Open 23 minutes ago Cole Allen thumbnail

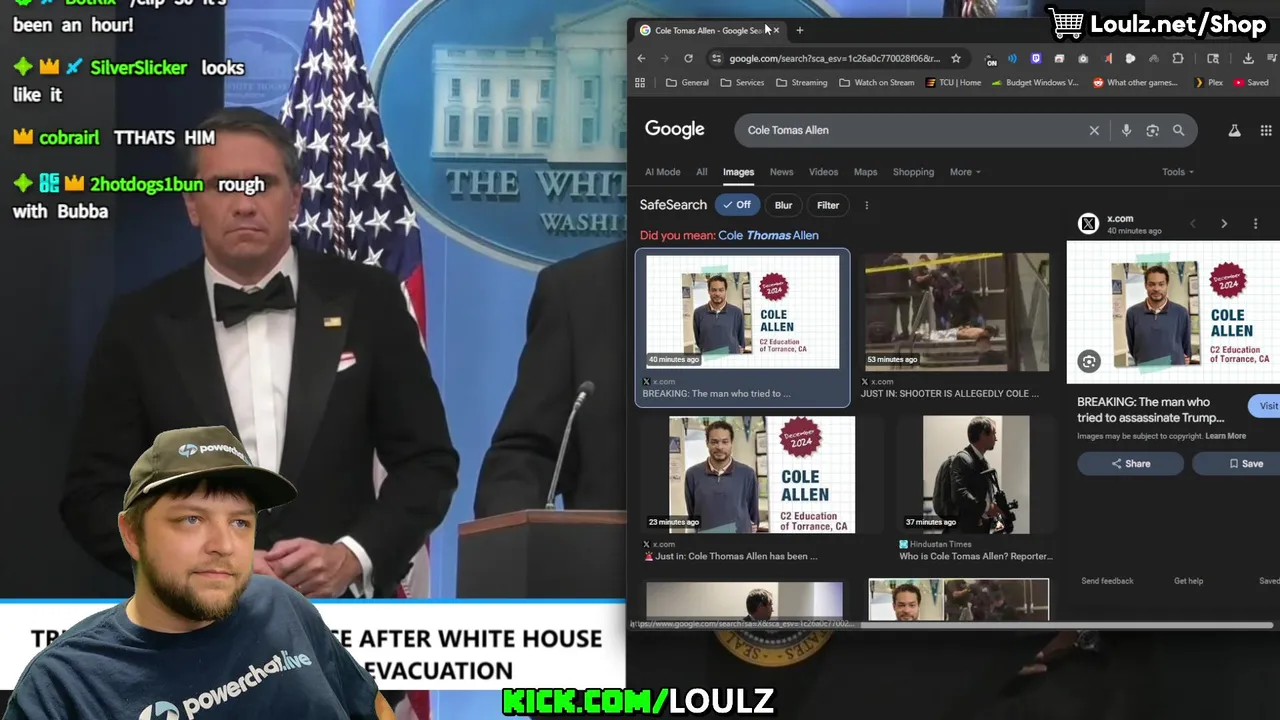762,475
